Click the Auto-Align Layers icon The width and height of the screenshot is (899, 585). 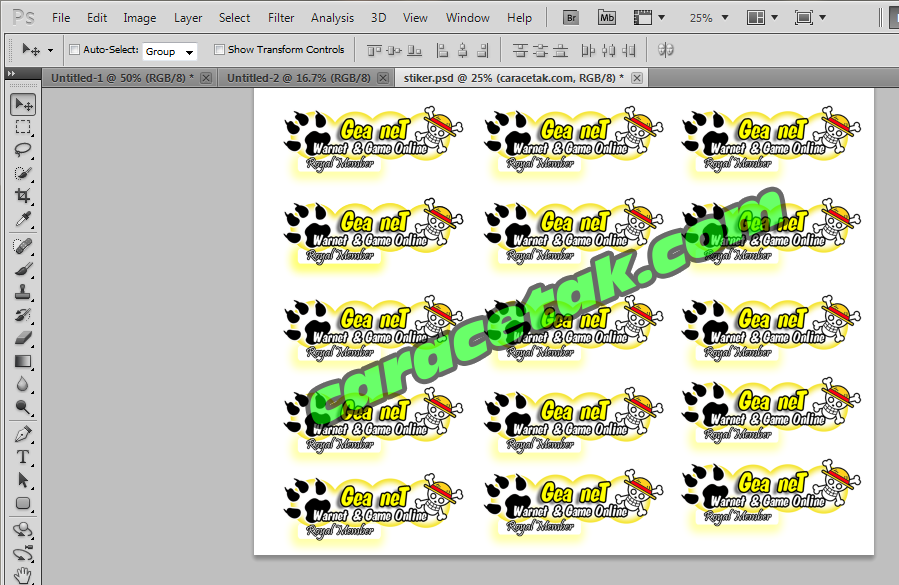tap(665, 50)
